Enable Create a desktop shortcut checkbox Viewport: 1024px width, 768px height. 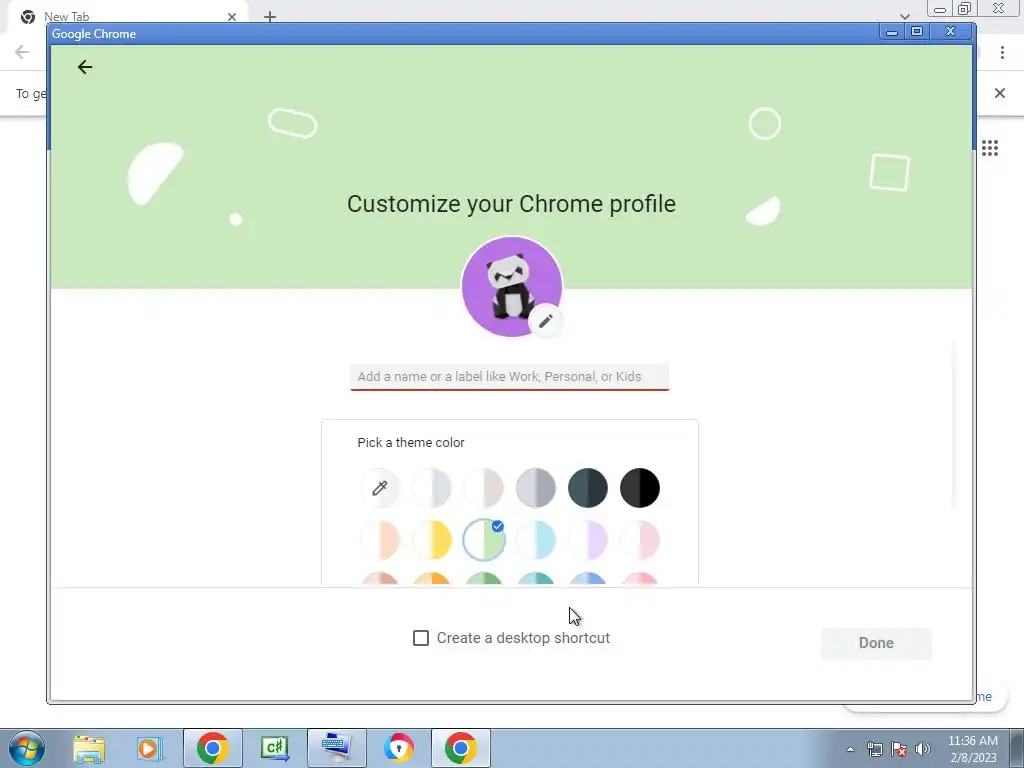coord(421,638)
